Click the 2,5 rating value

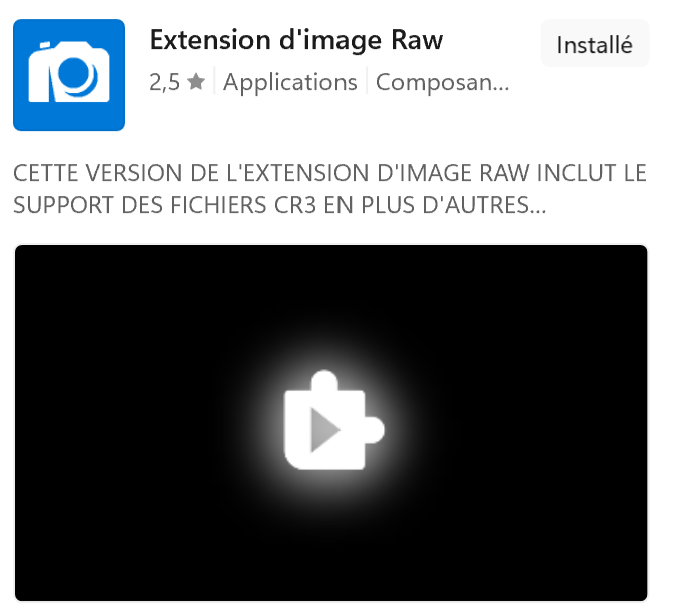click(x=164, y=82)
